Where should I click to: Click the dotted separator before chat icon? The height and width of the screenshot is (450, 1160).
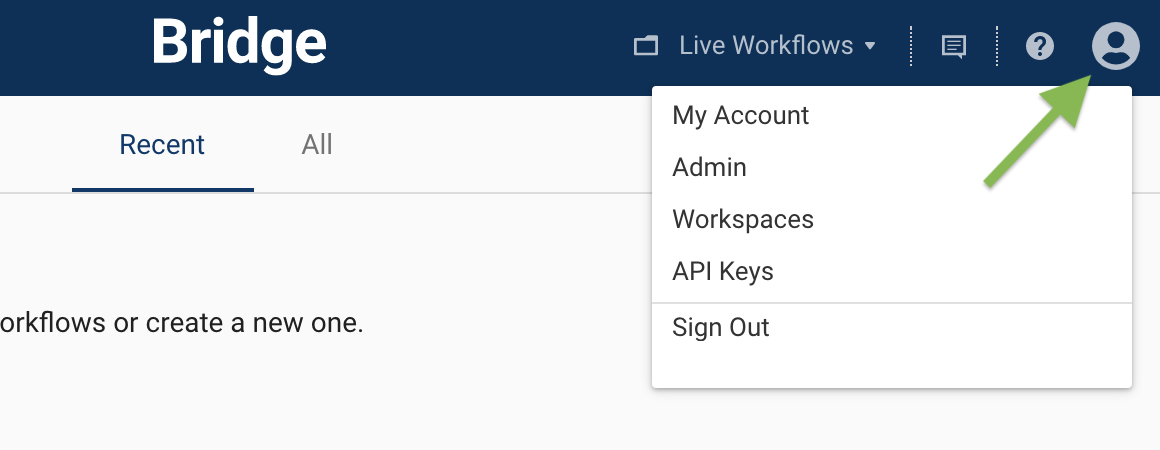(x=911, y=46)
